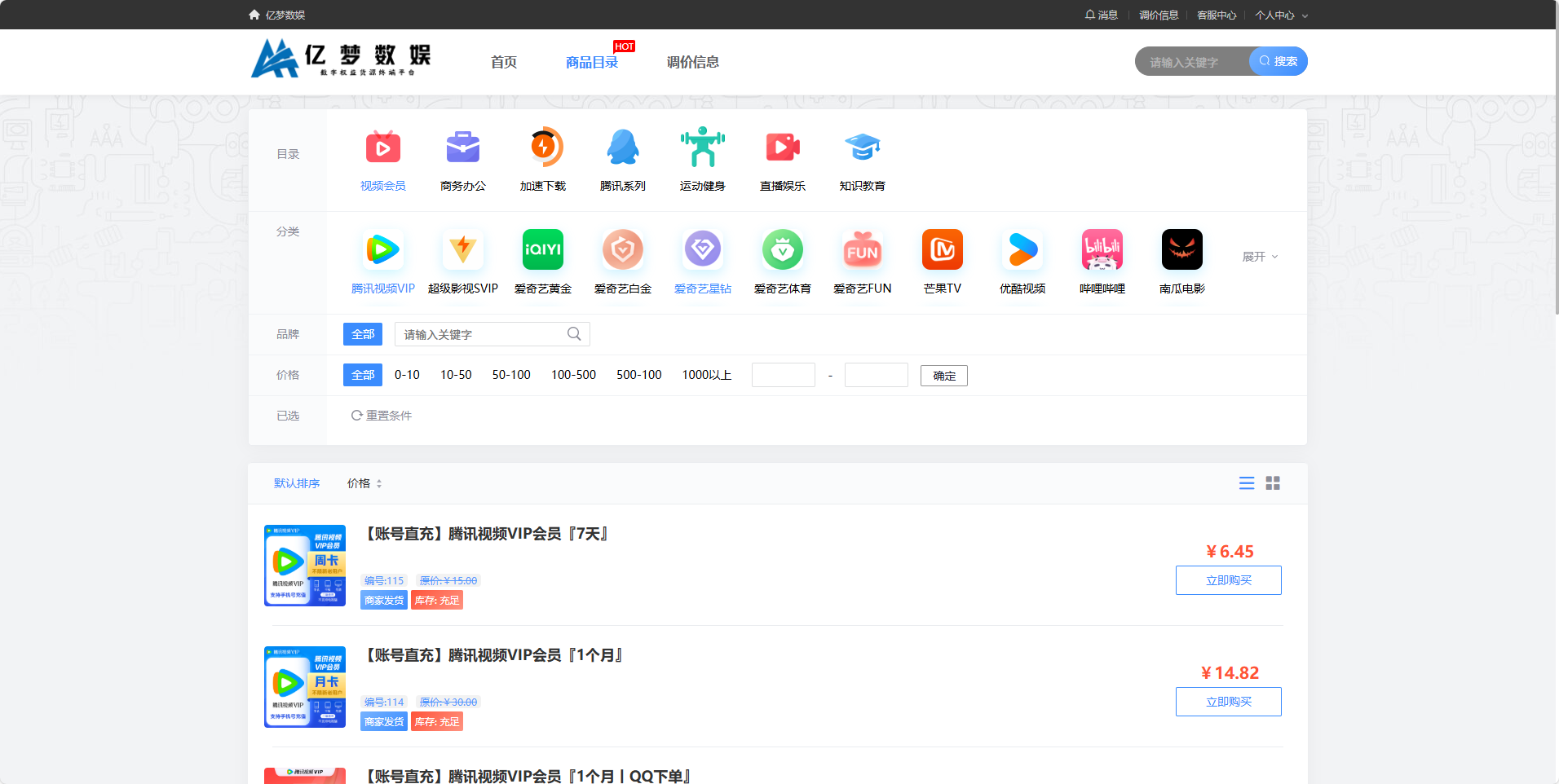Pick the 芒果TV icon
1559x784 pixels.
[x=943, y=249]
